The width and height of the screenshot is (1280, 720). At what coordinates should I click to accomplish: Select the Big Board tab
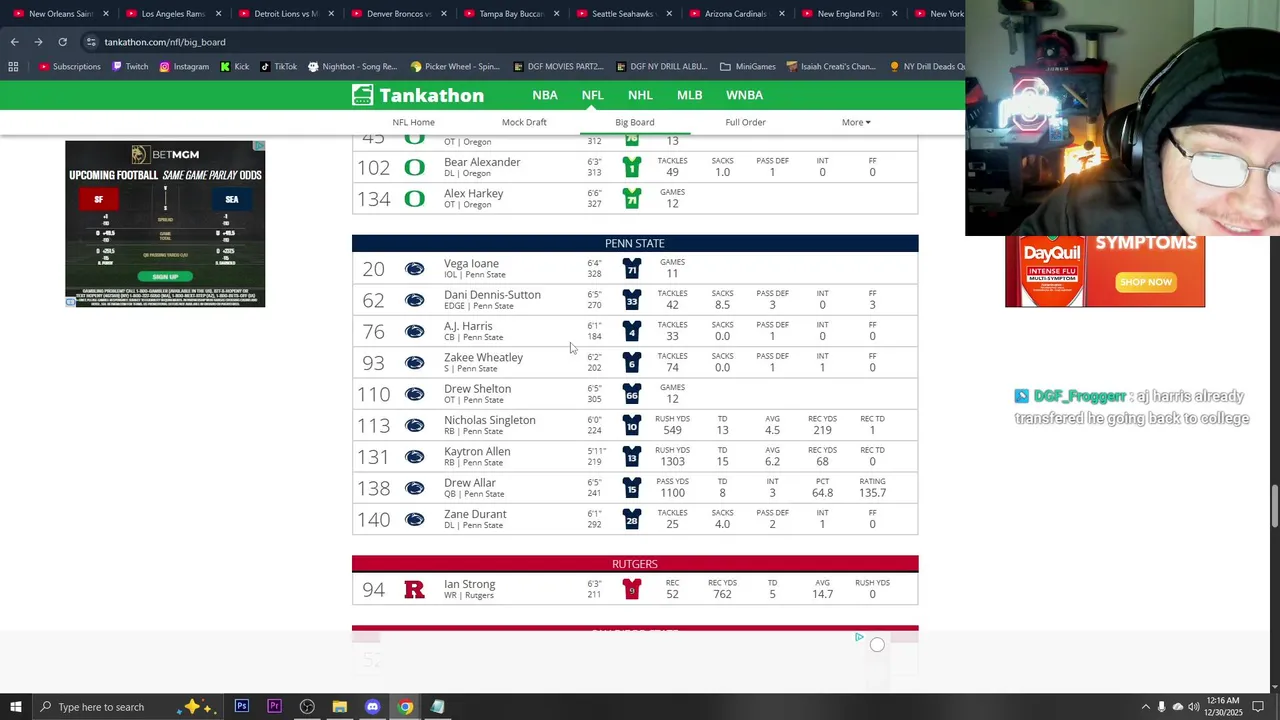click(635, 122)
